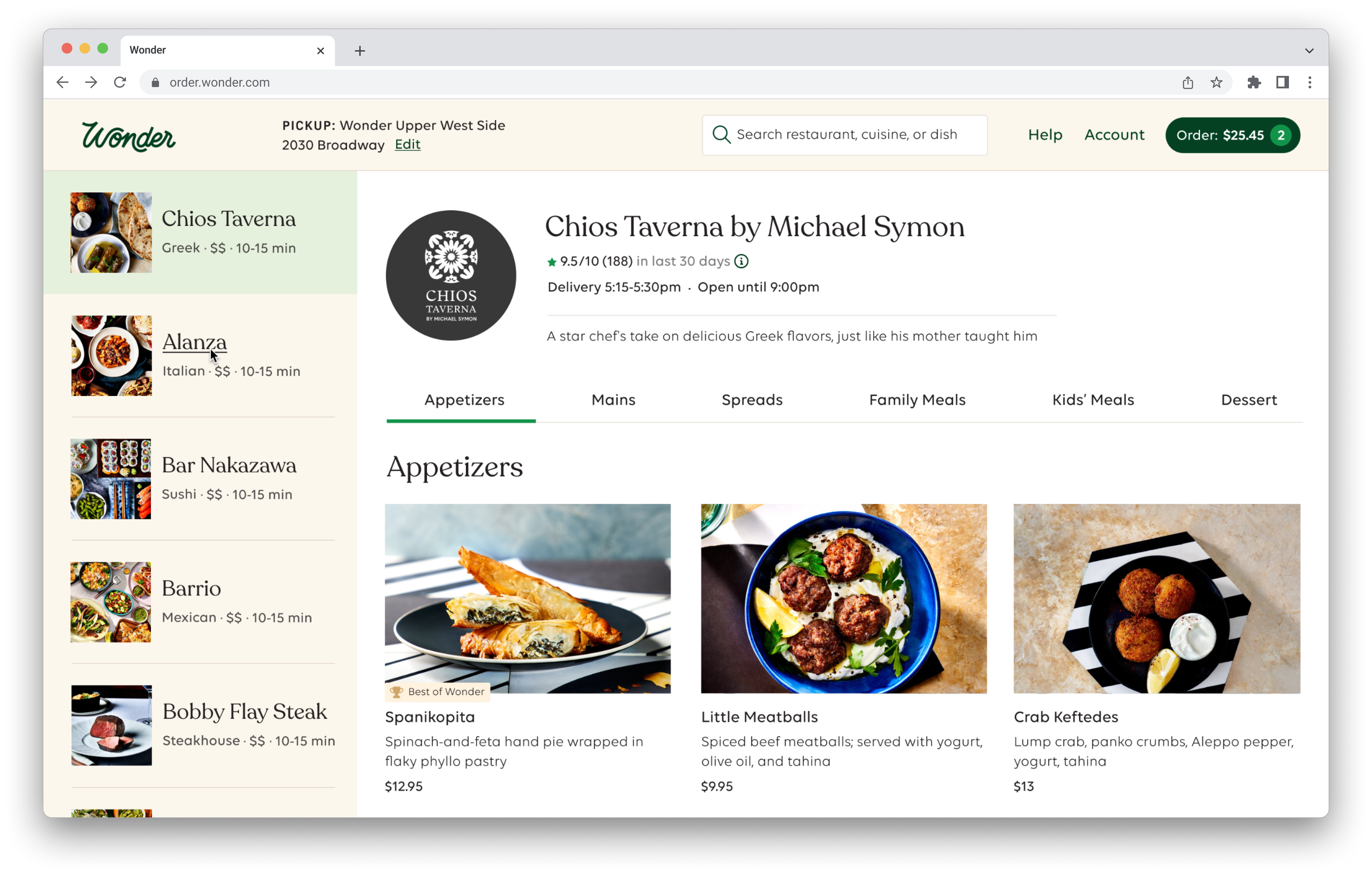Open the Spanikopita item title
The width and height of the screenshot is (1372, 875).
(x=430, y=717)
